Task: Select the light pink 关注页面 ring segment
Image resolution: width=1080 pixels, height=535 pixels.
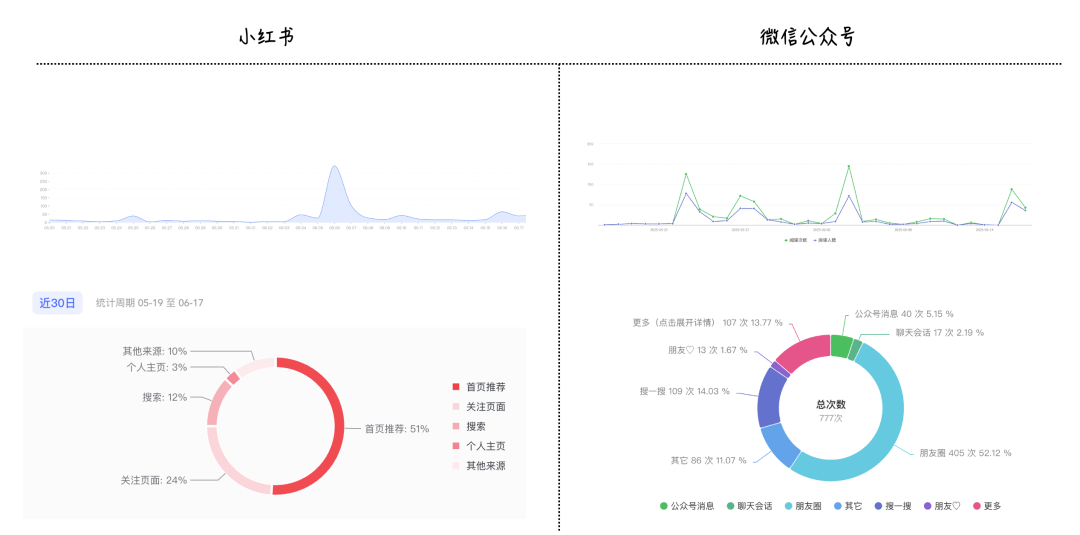Action: tap(225, 465)
